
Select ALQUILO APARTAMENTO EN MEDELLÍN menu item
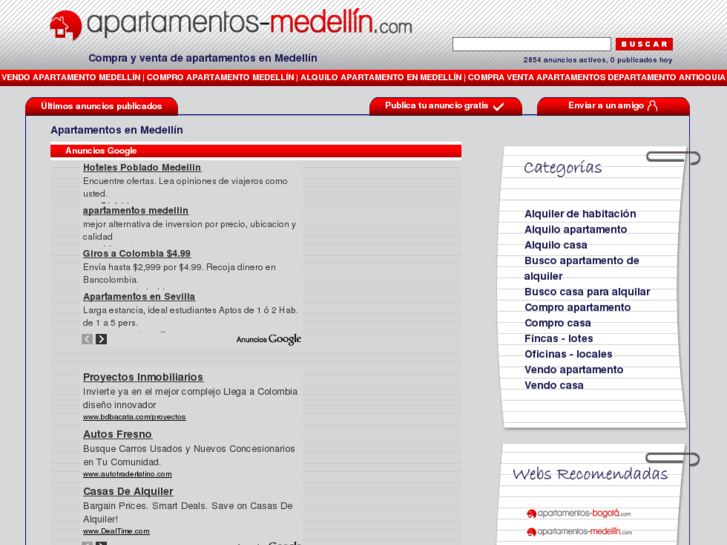tap(381, 77)
